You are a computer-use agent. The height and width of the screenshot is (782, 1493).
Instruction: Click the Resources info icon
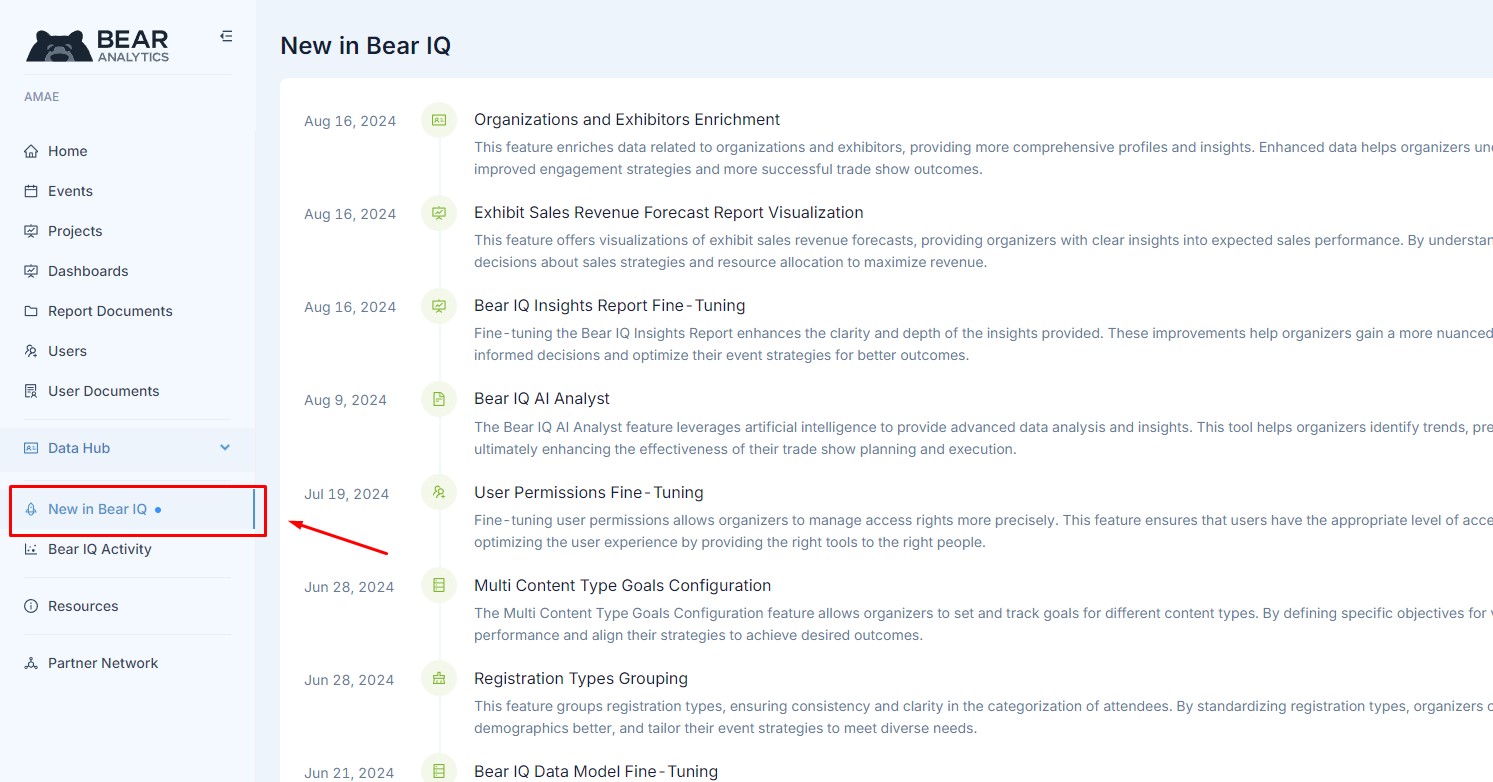[31, 606]
